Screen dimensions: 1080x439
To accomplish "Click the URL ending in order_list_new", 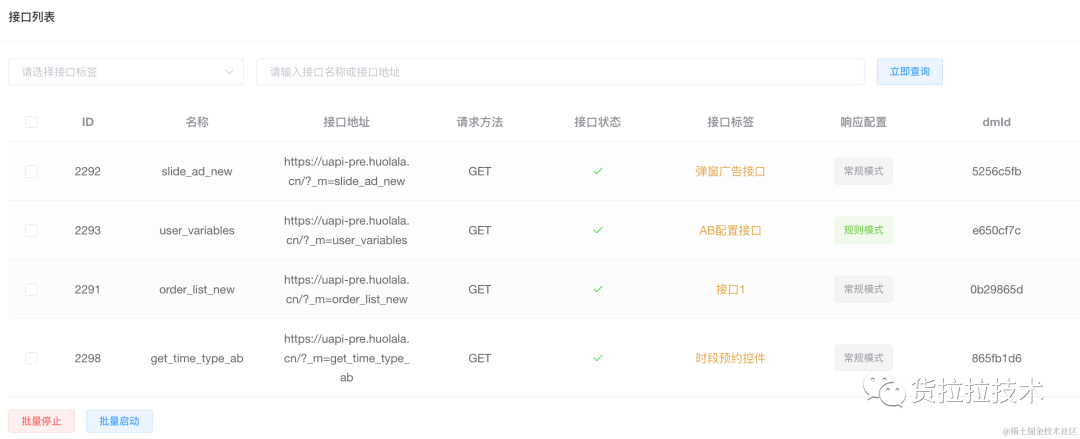I will [346, 289].
